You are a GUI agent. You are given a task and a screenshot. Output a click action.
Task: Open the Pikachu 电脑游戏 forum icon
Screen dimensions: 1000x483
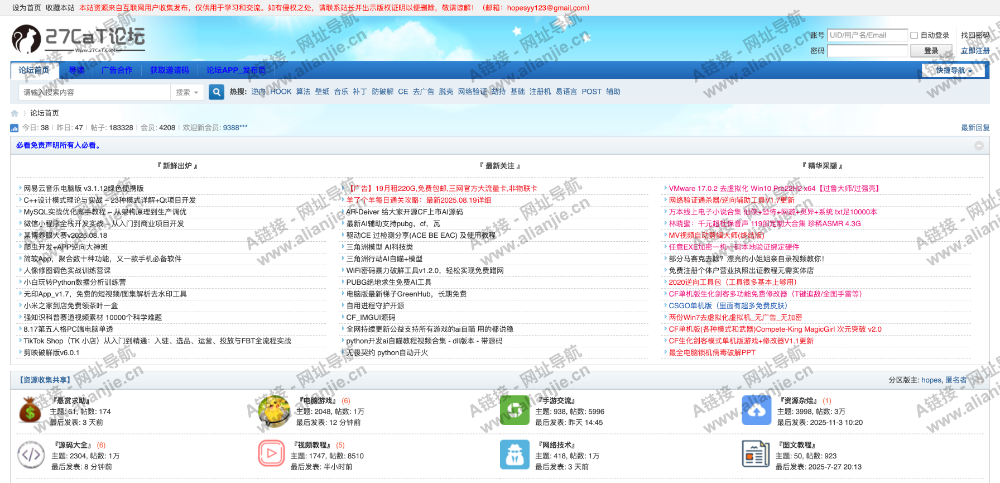(x=274, y=410)
